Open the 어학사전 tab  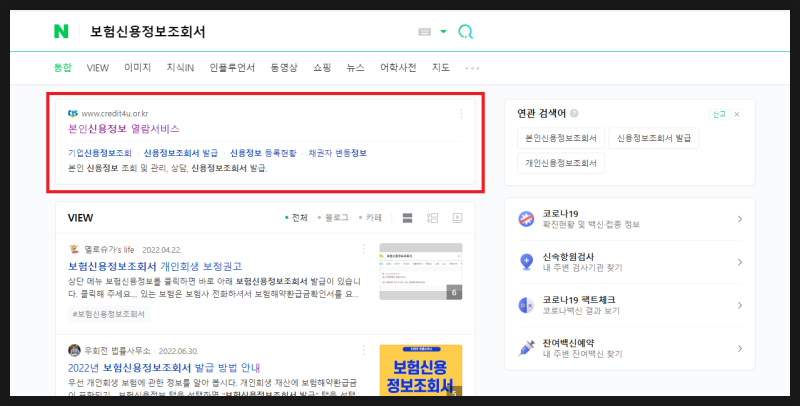tap(398, 67)
